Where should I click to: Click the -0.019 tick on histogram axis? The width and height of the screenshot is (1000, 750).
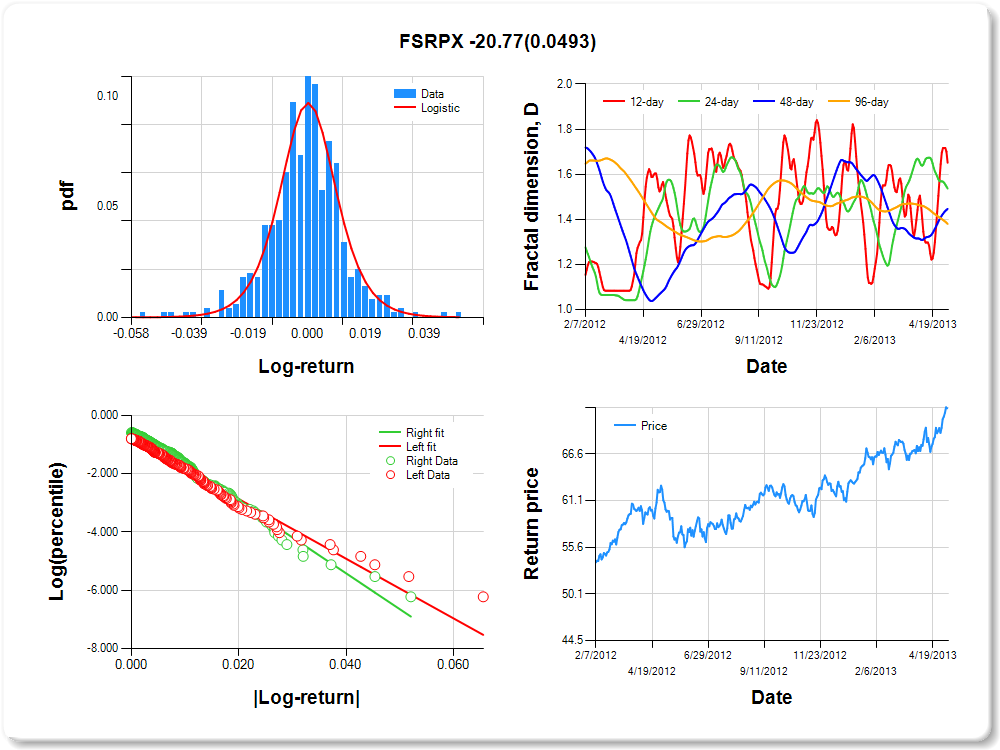click(x=248, y=334)
